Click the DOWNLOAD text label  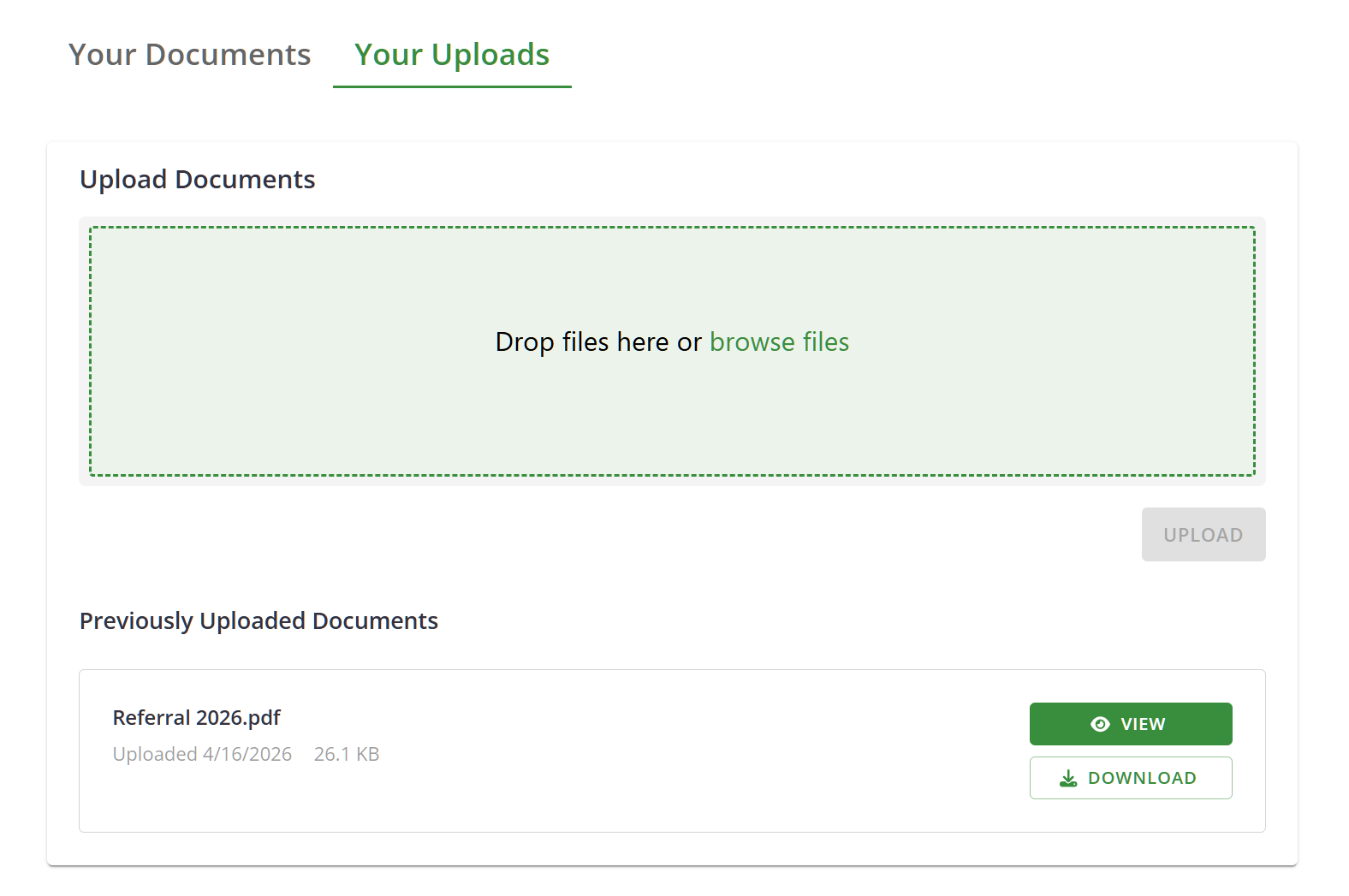[x=1142, y=778]
